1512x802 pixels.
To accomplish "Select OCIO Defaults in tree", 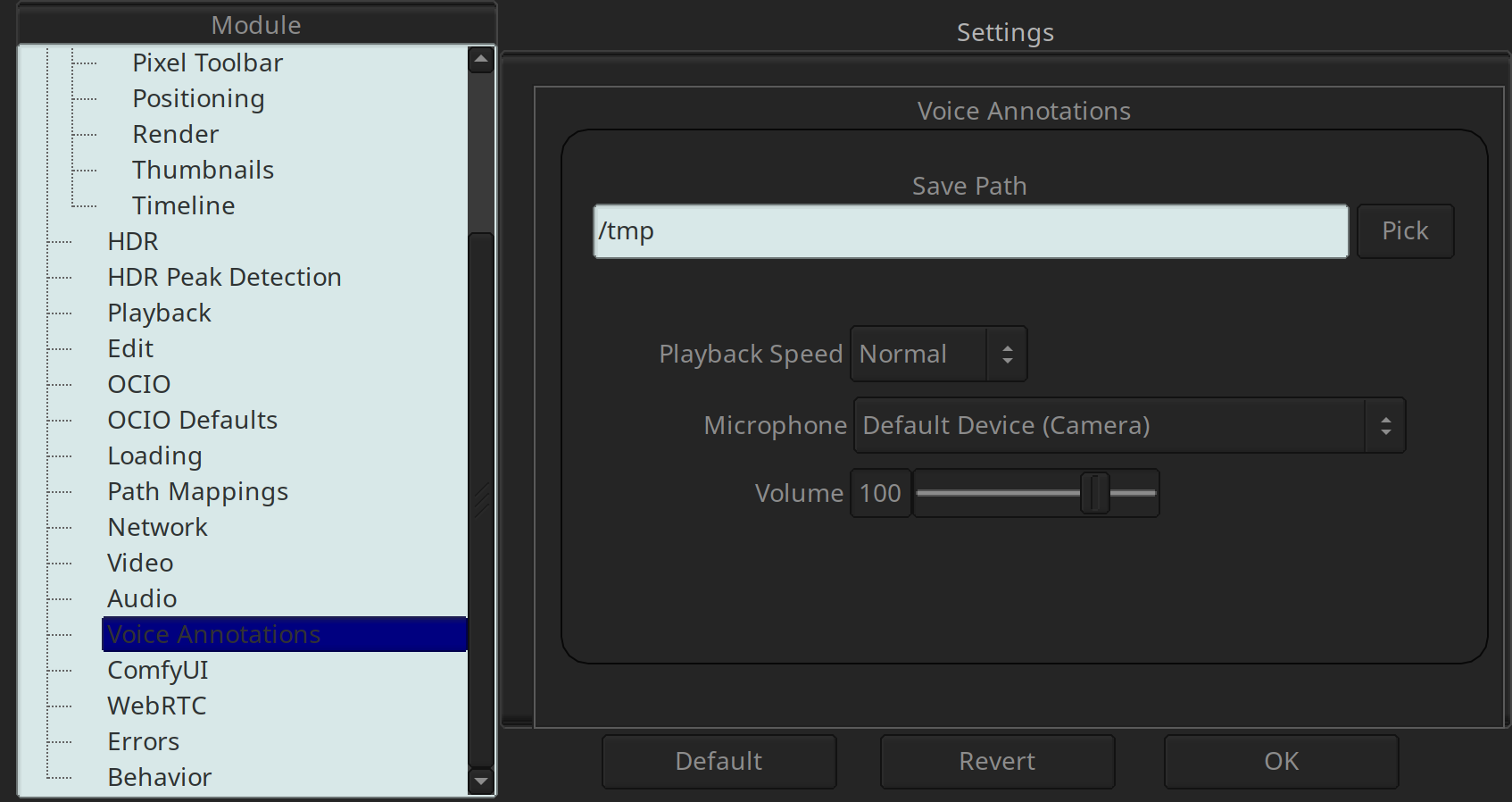I will (192, 420).
